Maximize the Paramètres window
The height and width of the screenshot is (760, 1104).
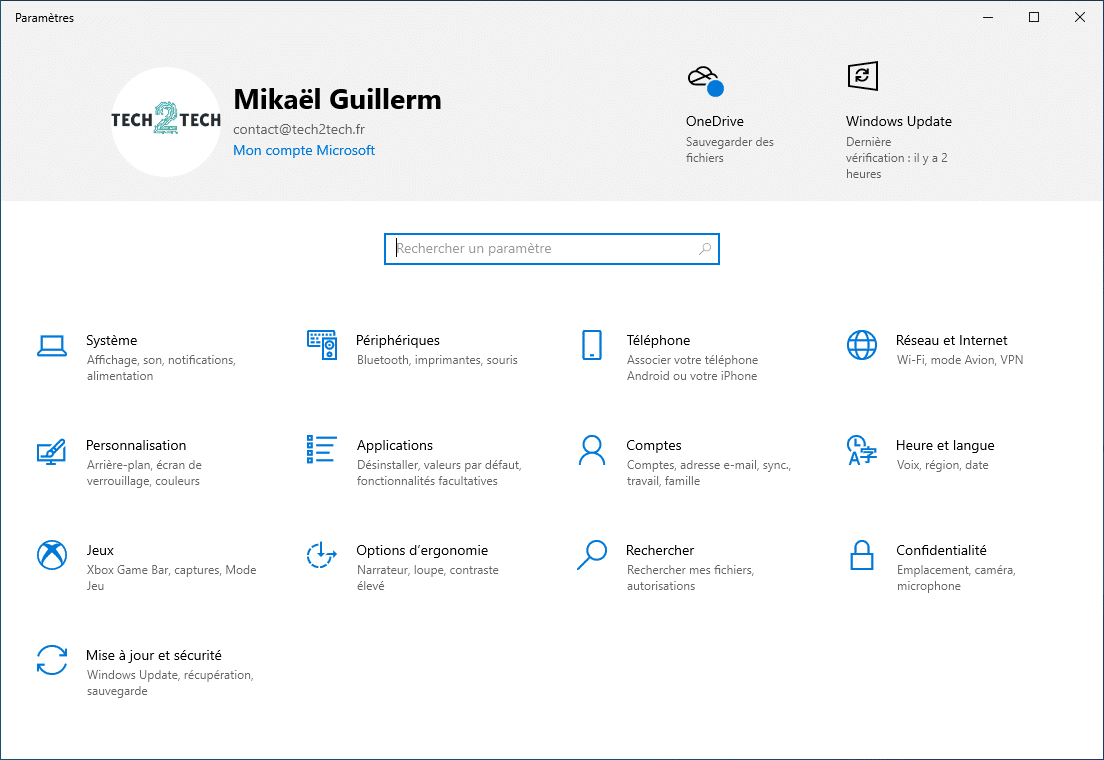coord(1034,17)
